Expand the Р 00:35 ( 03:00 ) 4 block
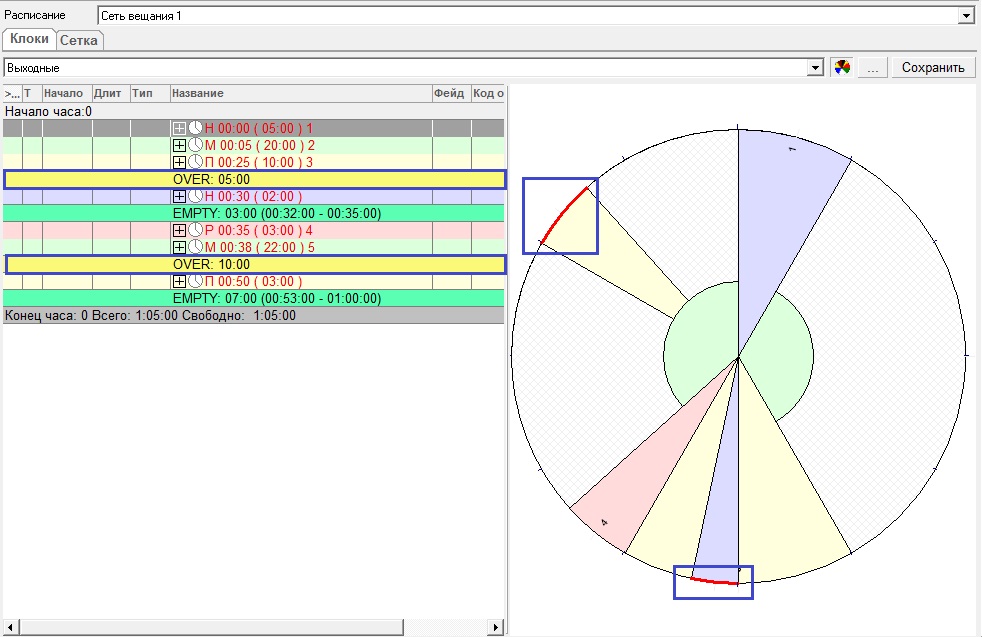Screen dimensions: 982x637 coord(179,230)
